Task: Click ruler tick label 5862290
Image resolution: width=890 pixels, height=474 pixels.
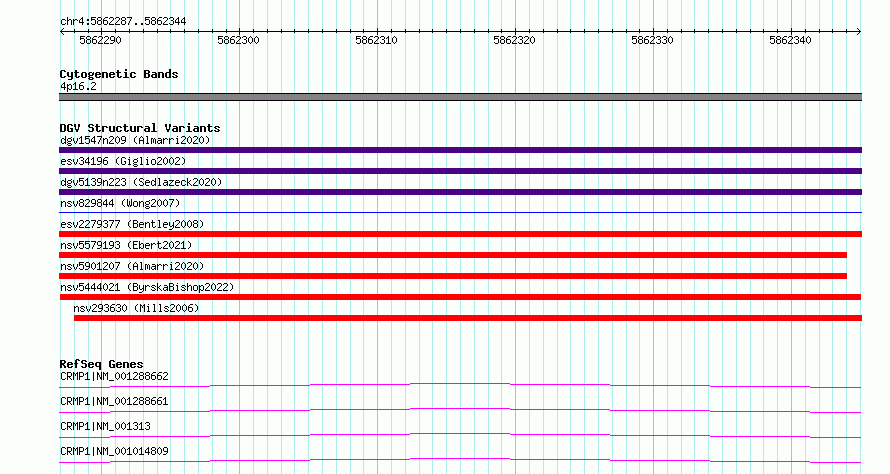Action: tap(100, 40)
